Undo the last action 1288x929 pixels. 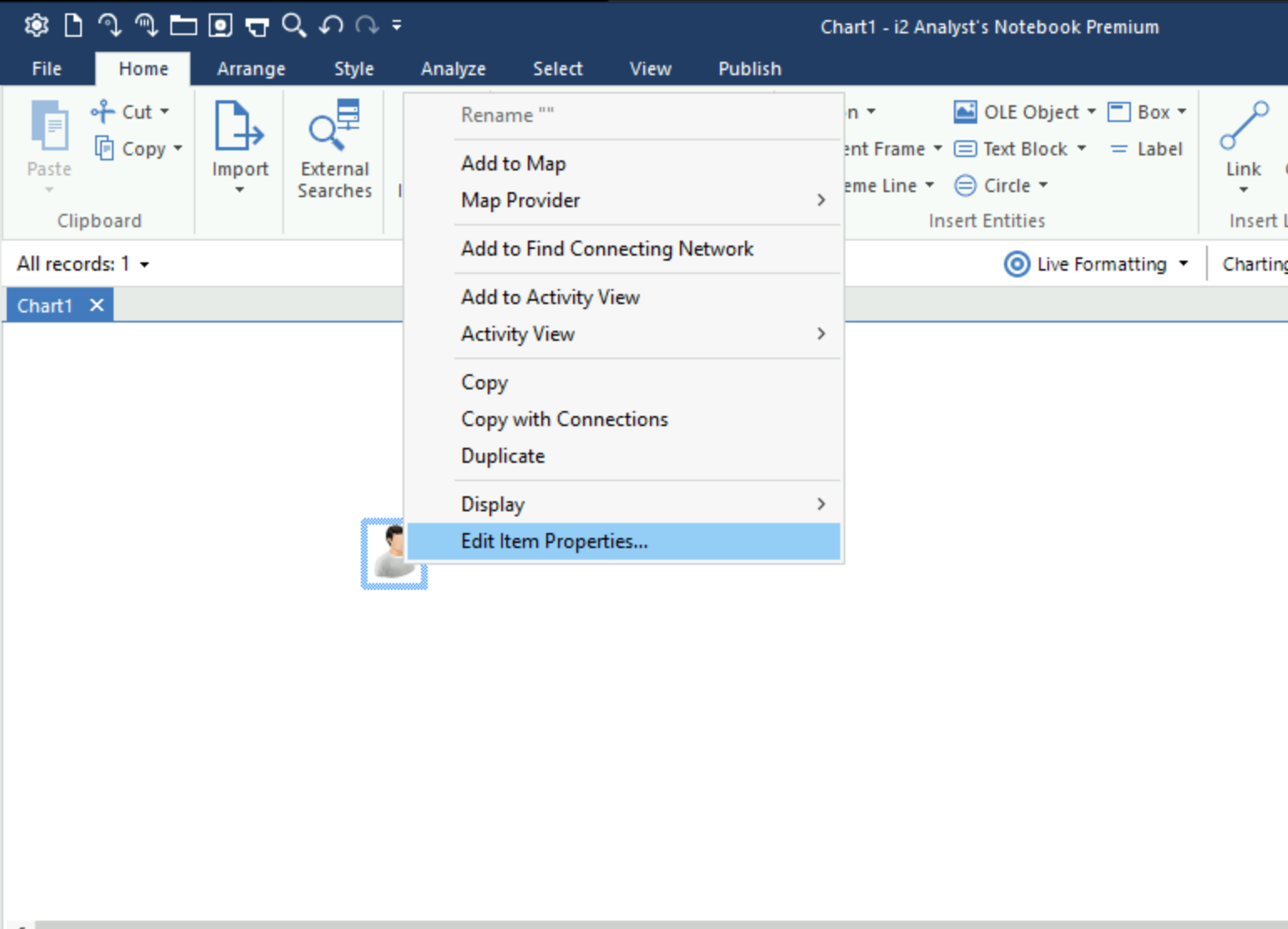click(x=331, y=26)
